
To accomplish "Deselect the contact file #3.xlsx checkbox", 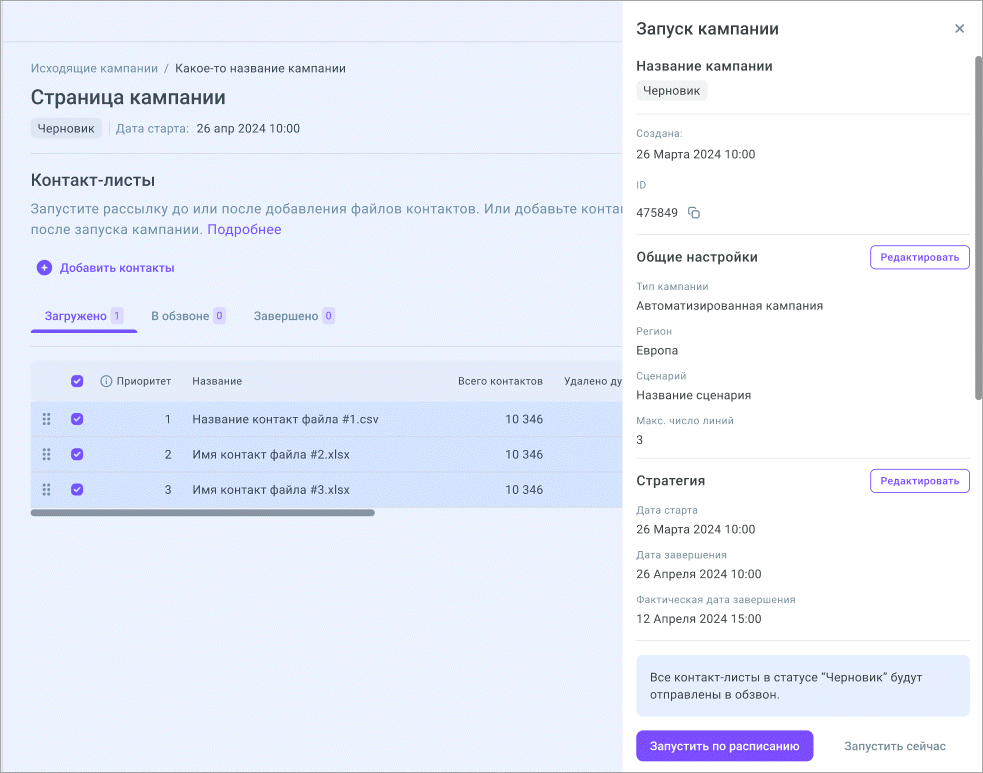I will (x=77, y=490).
